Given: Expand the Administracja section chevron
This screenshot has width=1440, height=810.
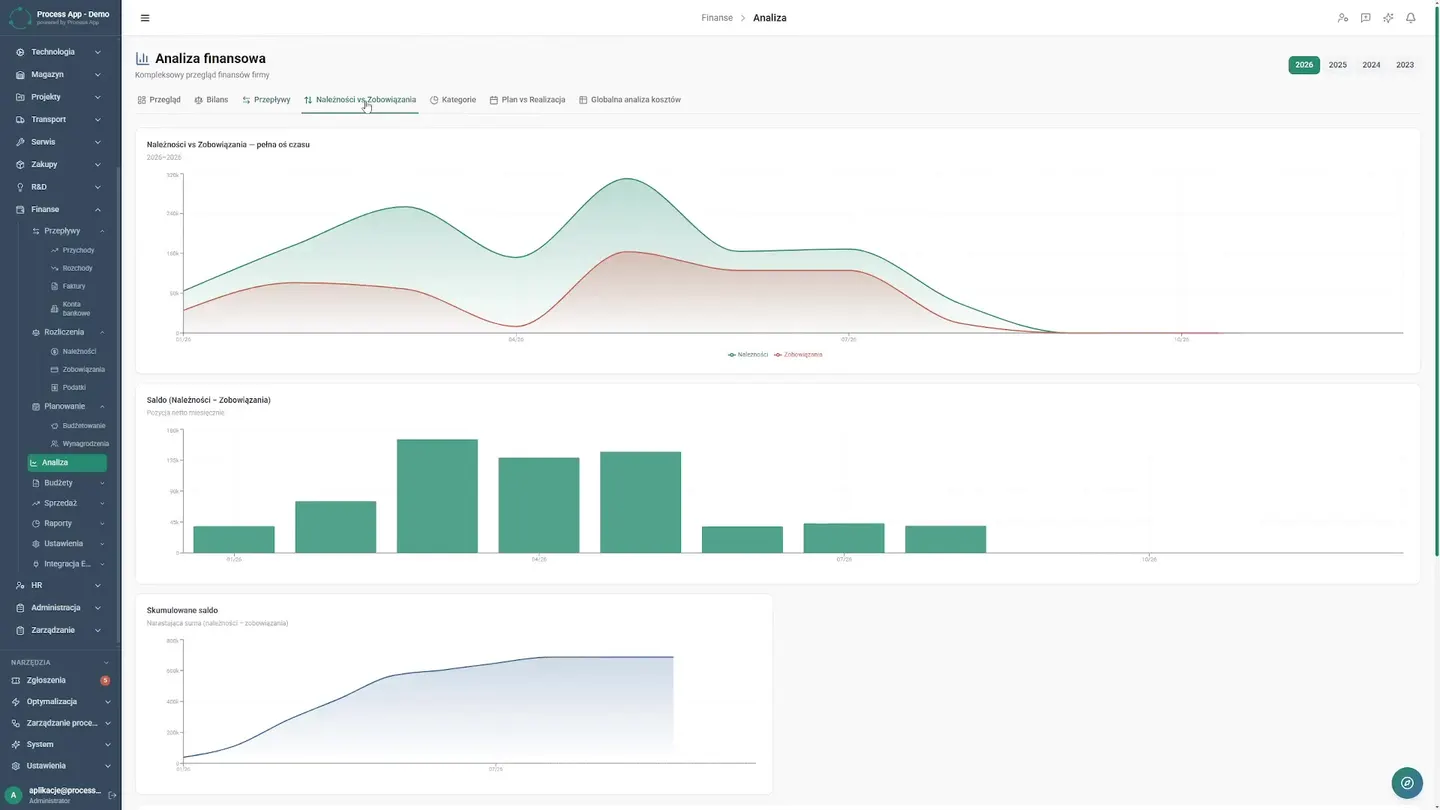Looking at the screenshot, I should [x=98, y=608].
